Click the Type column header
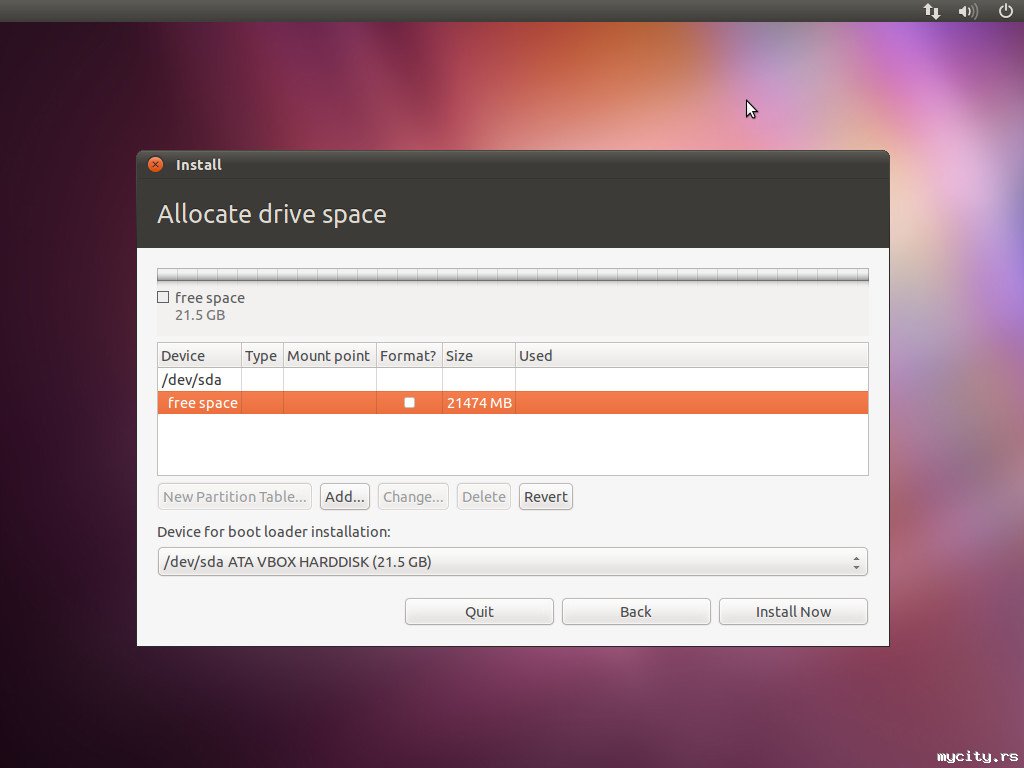The width and height of the screenshot is (1024, 768). point(262,355)
